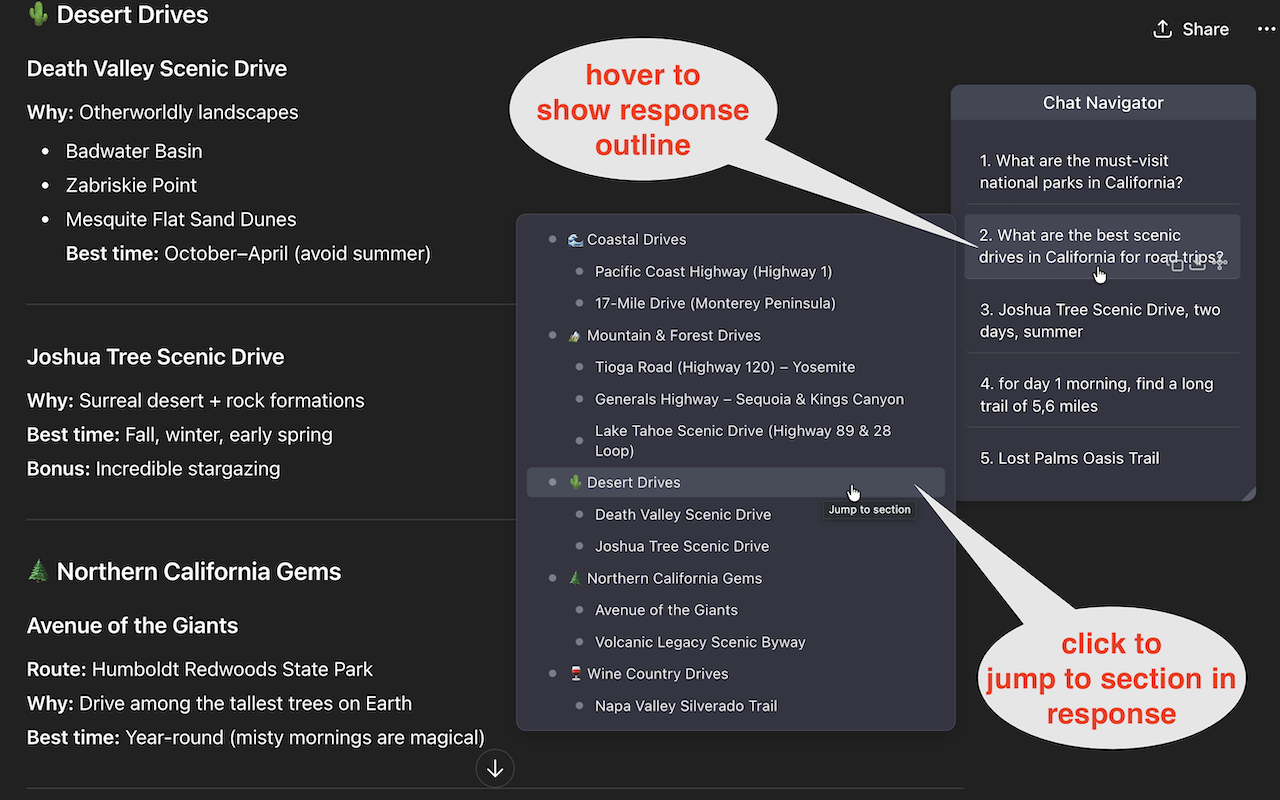
Task: Click the Chat Navigator panel header
Action: 1103,103
